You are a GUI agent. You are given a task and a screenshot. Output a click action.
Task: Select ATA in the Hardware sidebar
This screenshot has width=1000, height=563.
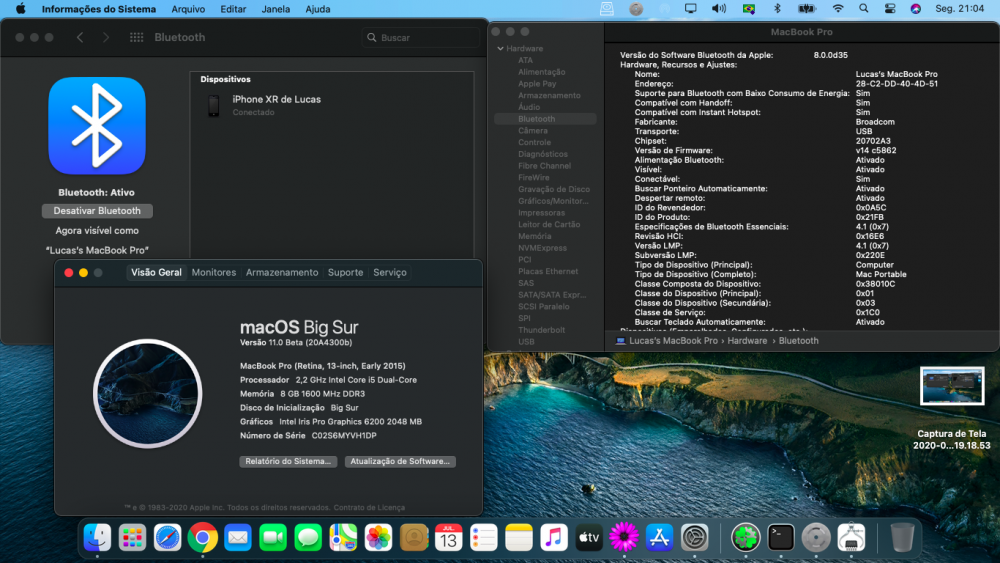click(526, 60)
